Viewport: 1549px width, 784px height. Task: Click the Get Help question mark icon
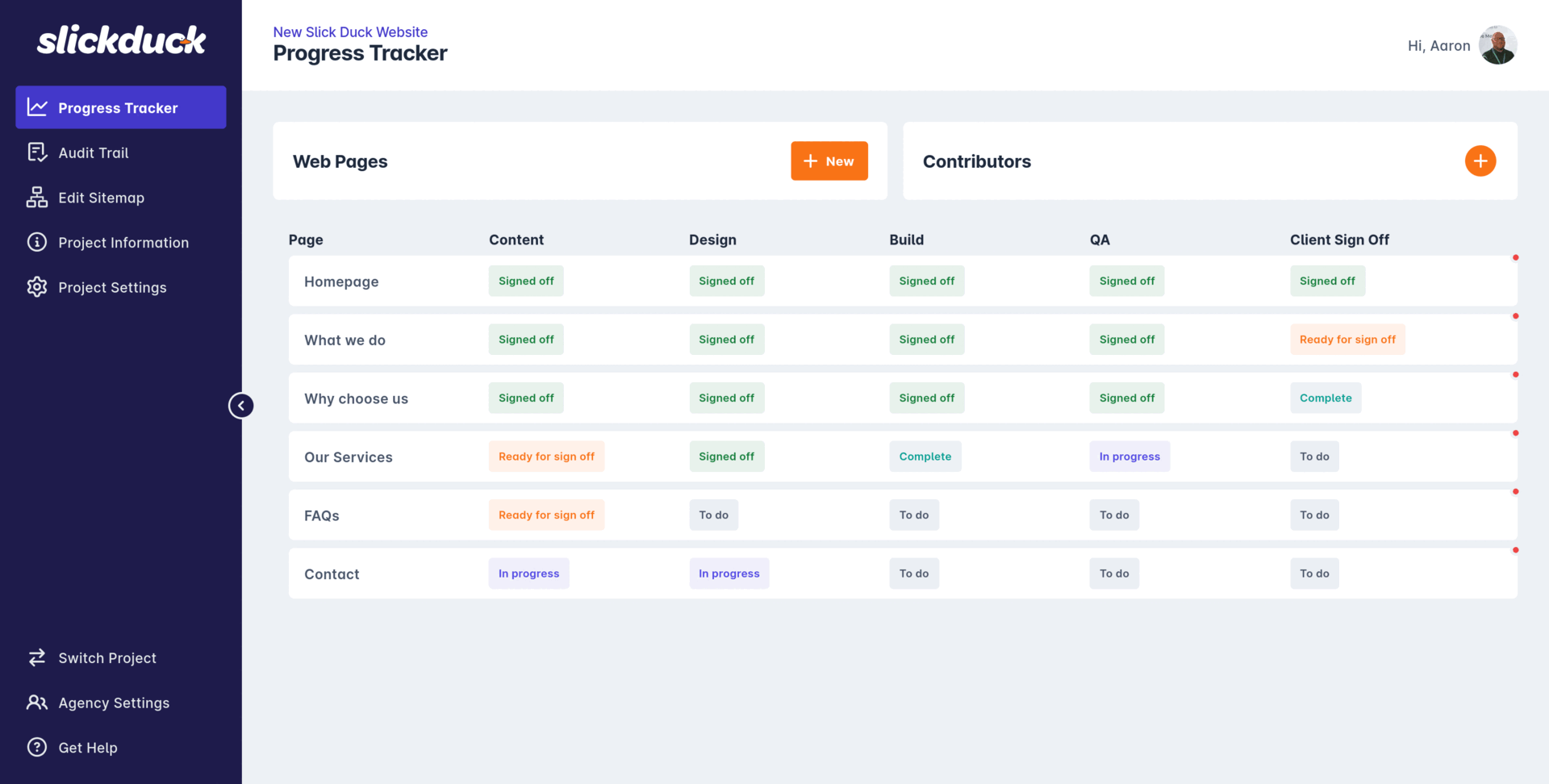(x=37, y=747)
